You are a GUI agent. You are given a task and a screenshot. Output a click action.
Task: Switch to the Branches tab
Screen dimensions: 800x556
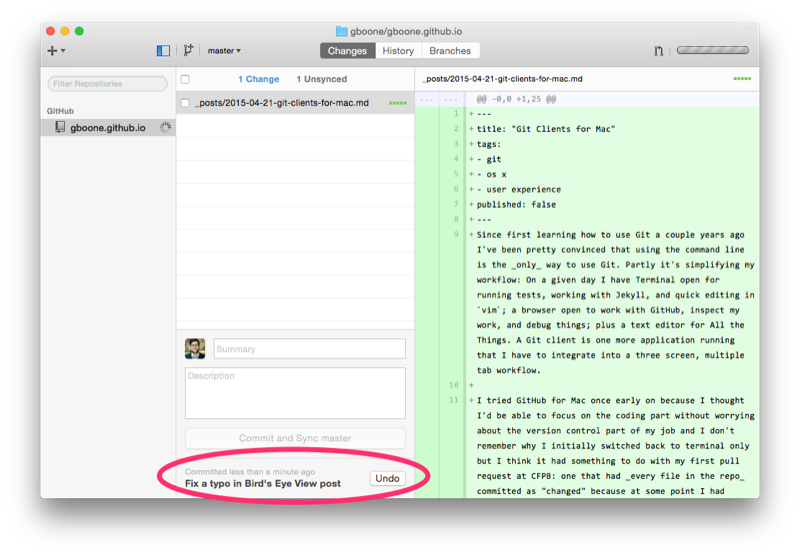coord(450,50)
